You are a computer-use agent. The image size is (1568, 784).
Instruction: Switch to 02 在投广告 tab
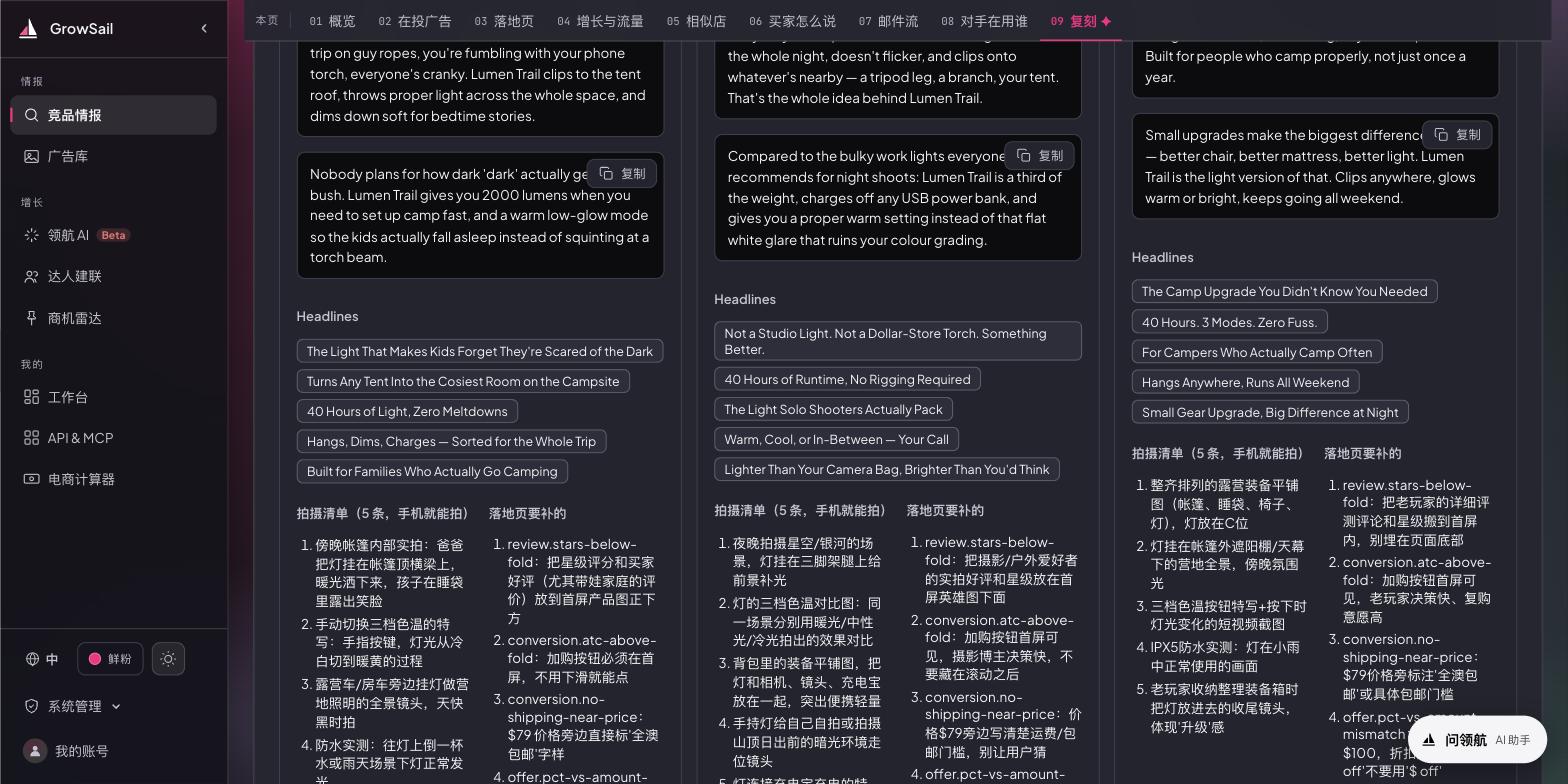point(414,21)
